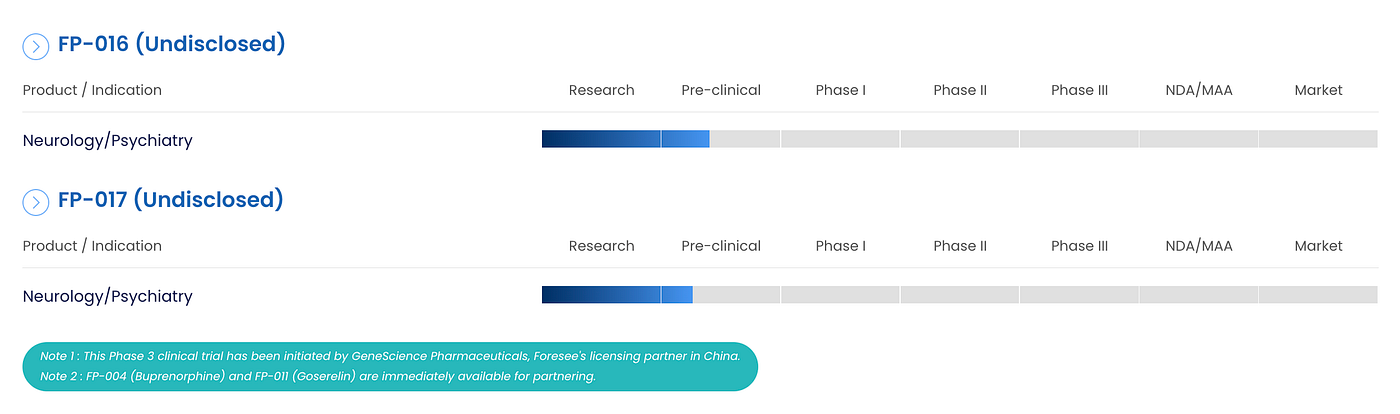Click FP-017 light blue Pre-clinical progress segment
Image resolution: width=1400 pixels, height=414 pixels.
tap(677, 295)
